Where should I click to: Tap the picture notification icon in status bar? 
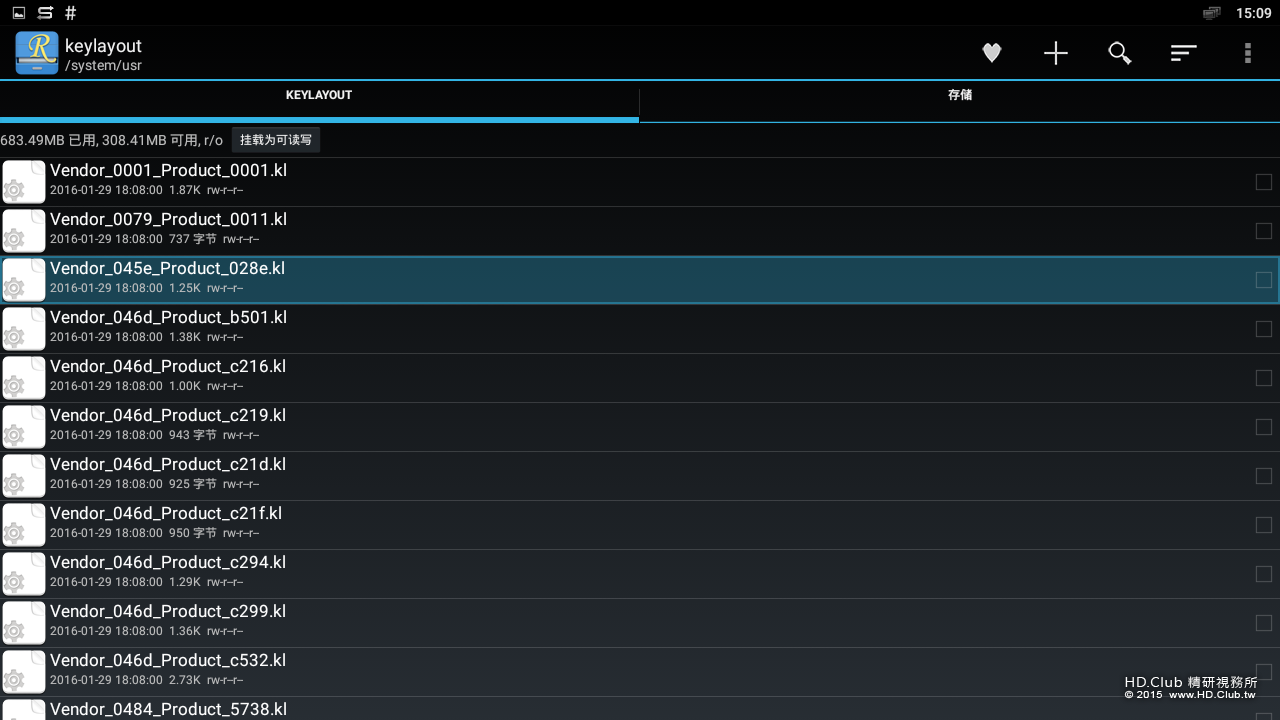18,13
